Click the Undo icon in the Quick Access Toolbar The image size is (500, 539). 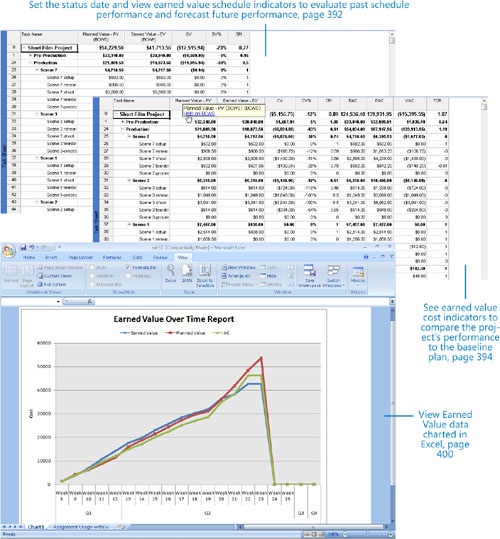[32, 247]
